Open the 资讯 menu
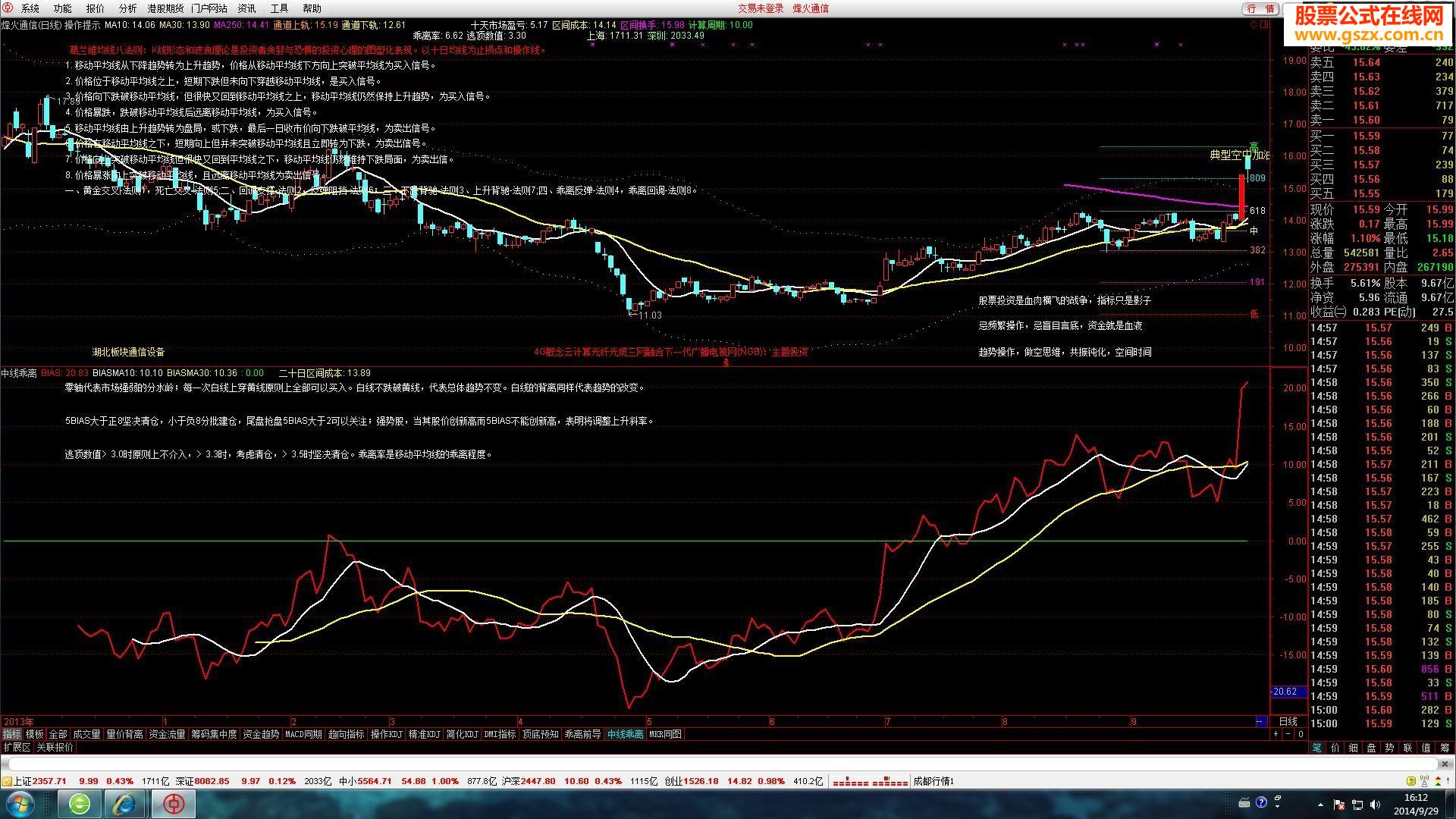1456x819 pixels. click(247, 8)
